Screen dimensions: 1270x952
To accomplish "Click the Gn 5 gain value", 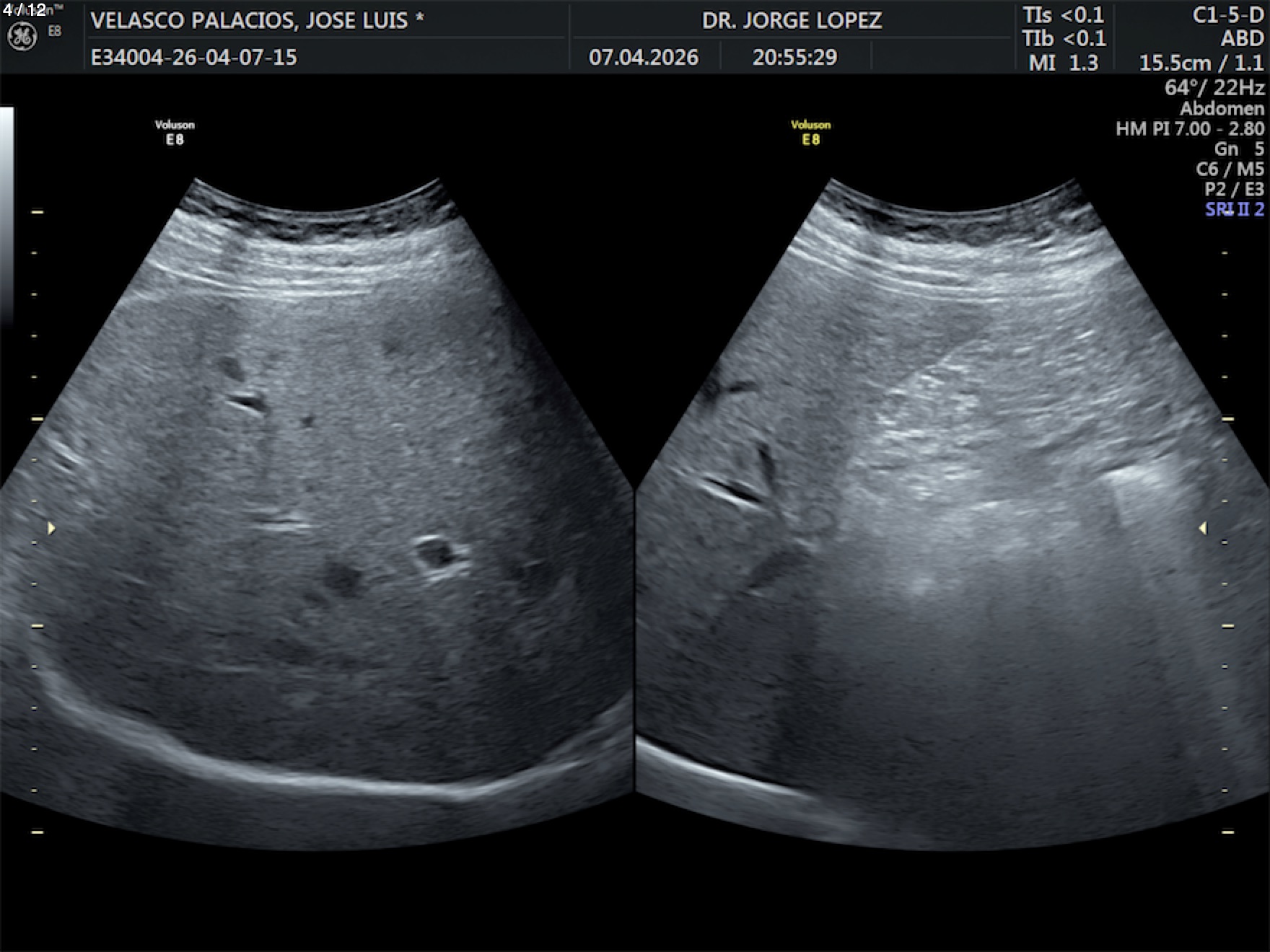I will point(1238,149).
